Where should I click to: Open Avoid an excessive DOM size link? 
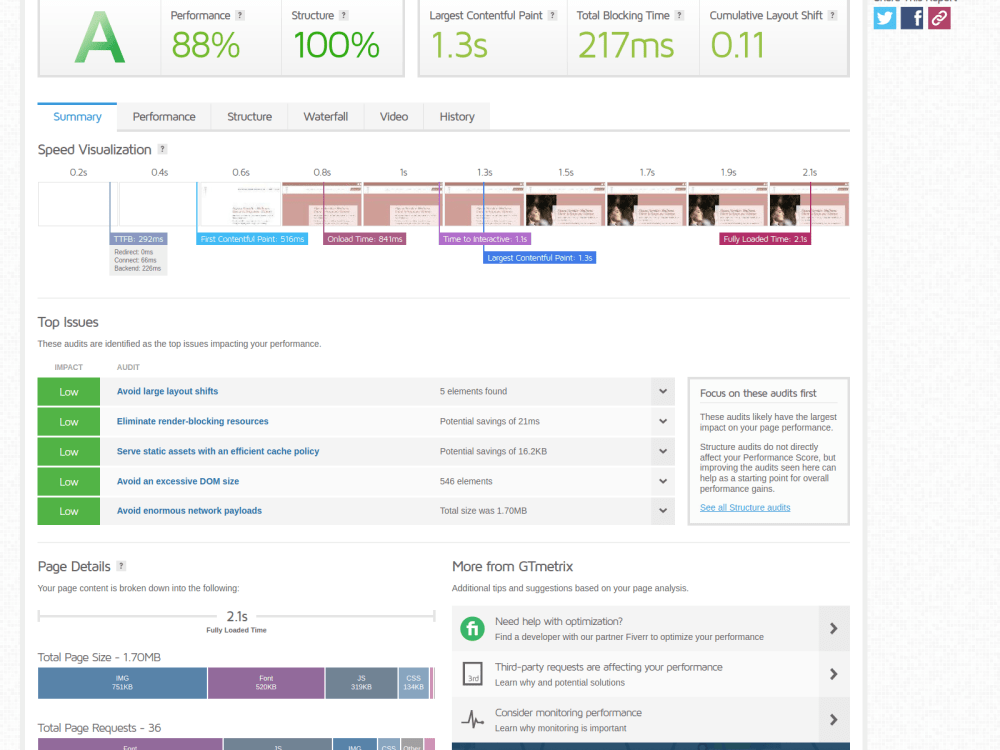[x=178, y=482]
